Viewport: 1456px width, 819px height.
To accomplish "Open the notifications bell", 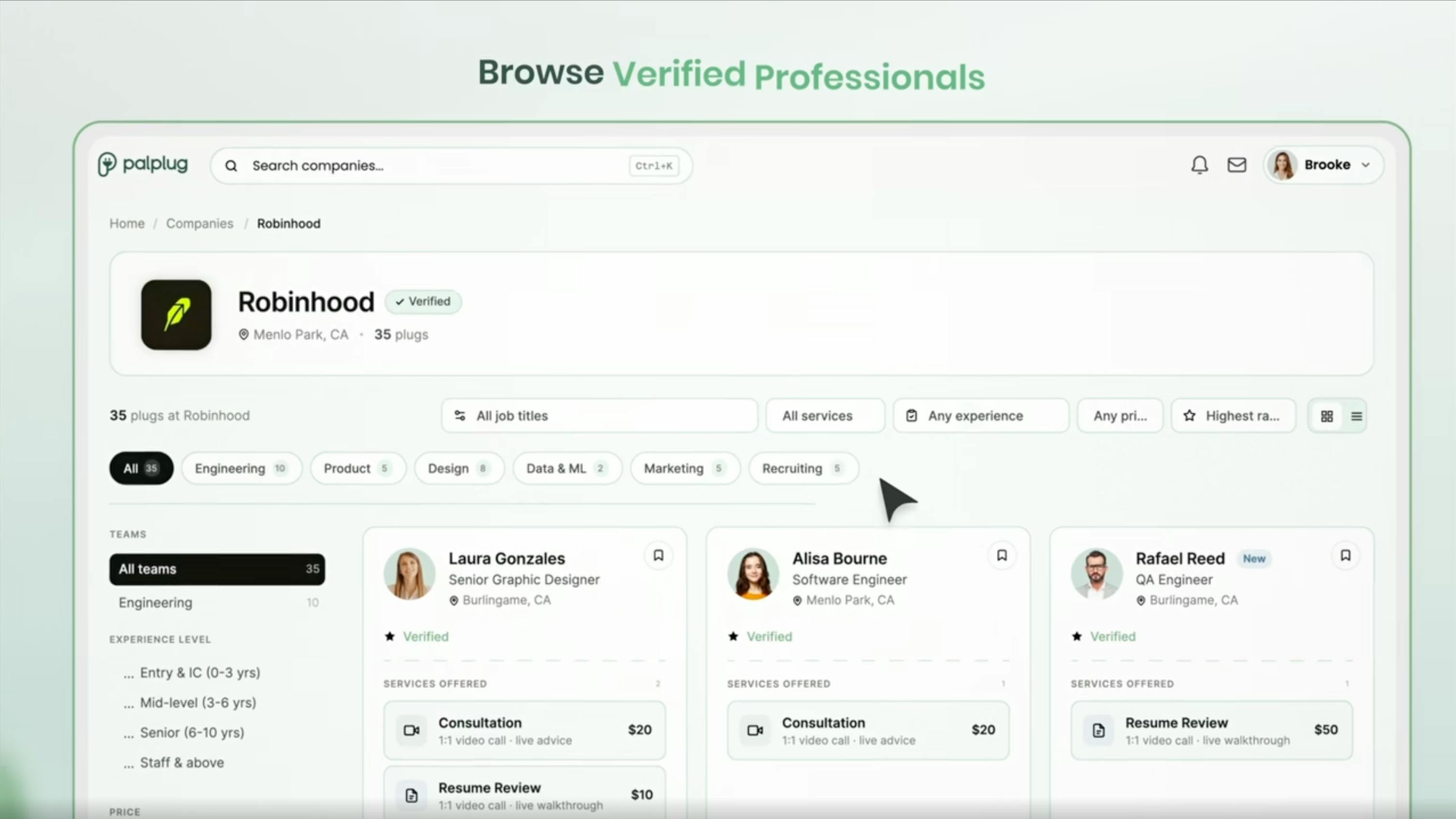I will tap(1199, 165).
